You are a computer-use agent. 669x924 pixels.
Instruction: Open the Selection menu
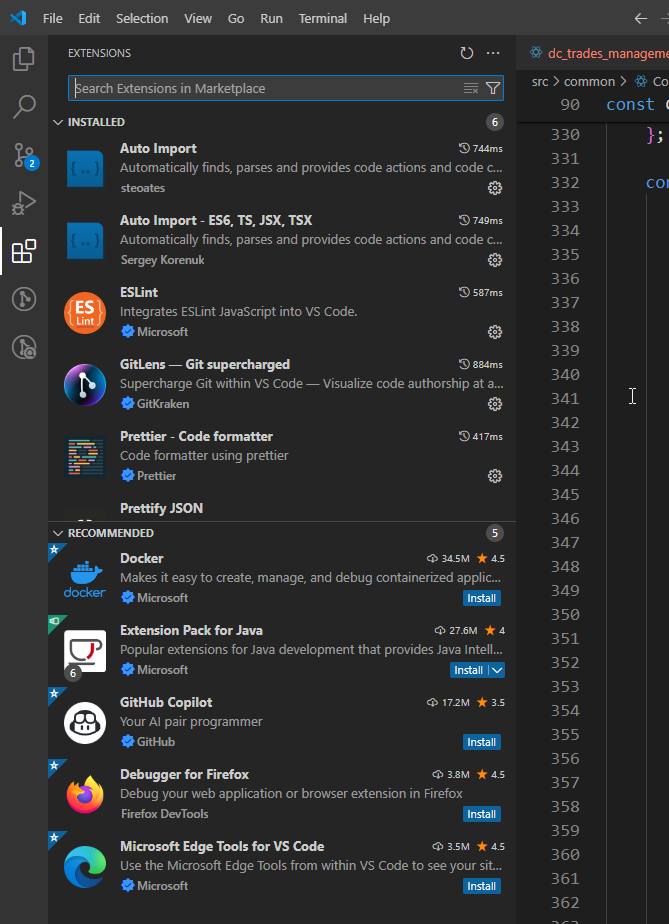(x=142, y=18)
